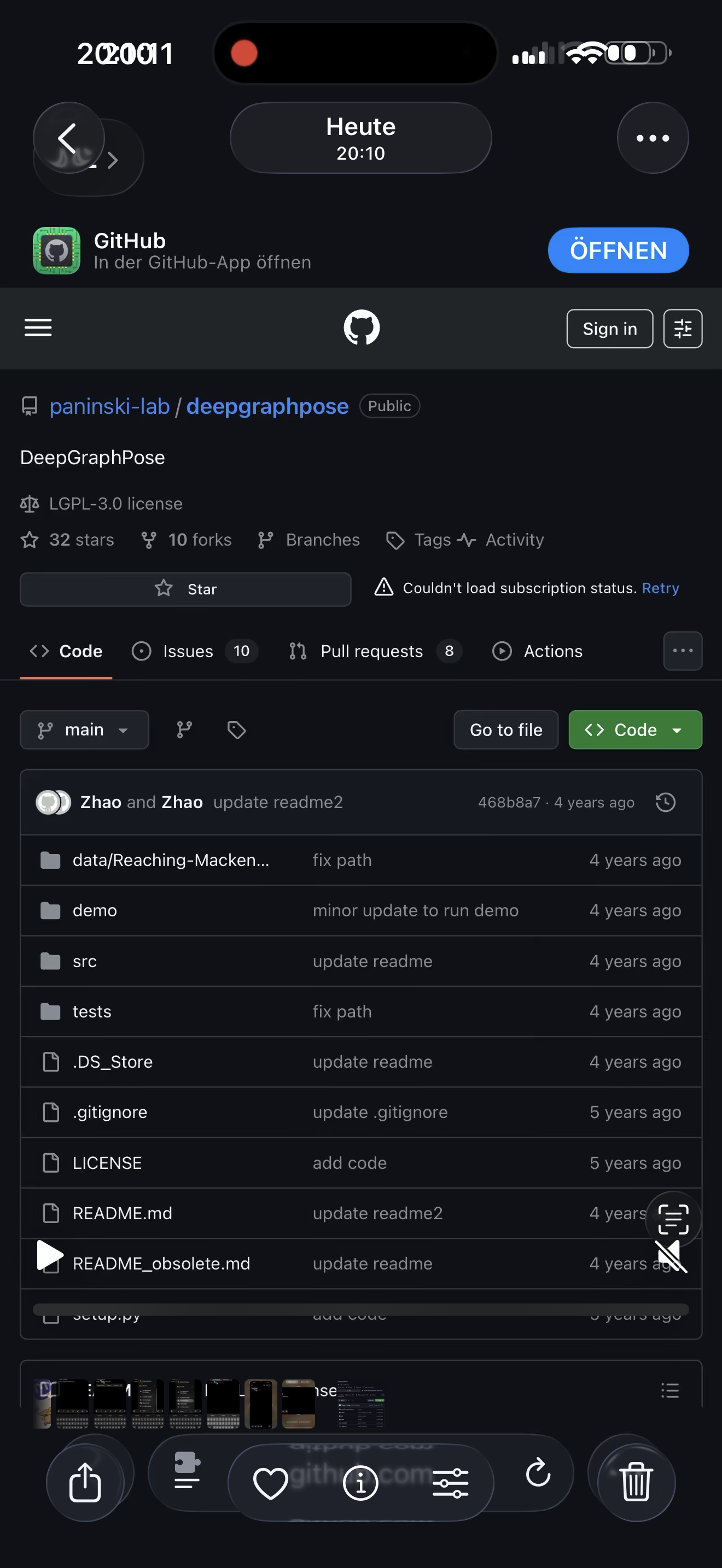Share the recording with the share icon
Screen dimensions: 722x1568
pos(85,1483)
